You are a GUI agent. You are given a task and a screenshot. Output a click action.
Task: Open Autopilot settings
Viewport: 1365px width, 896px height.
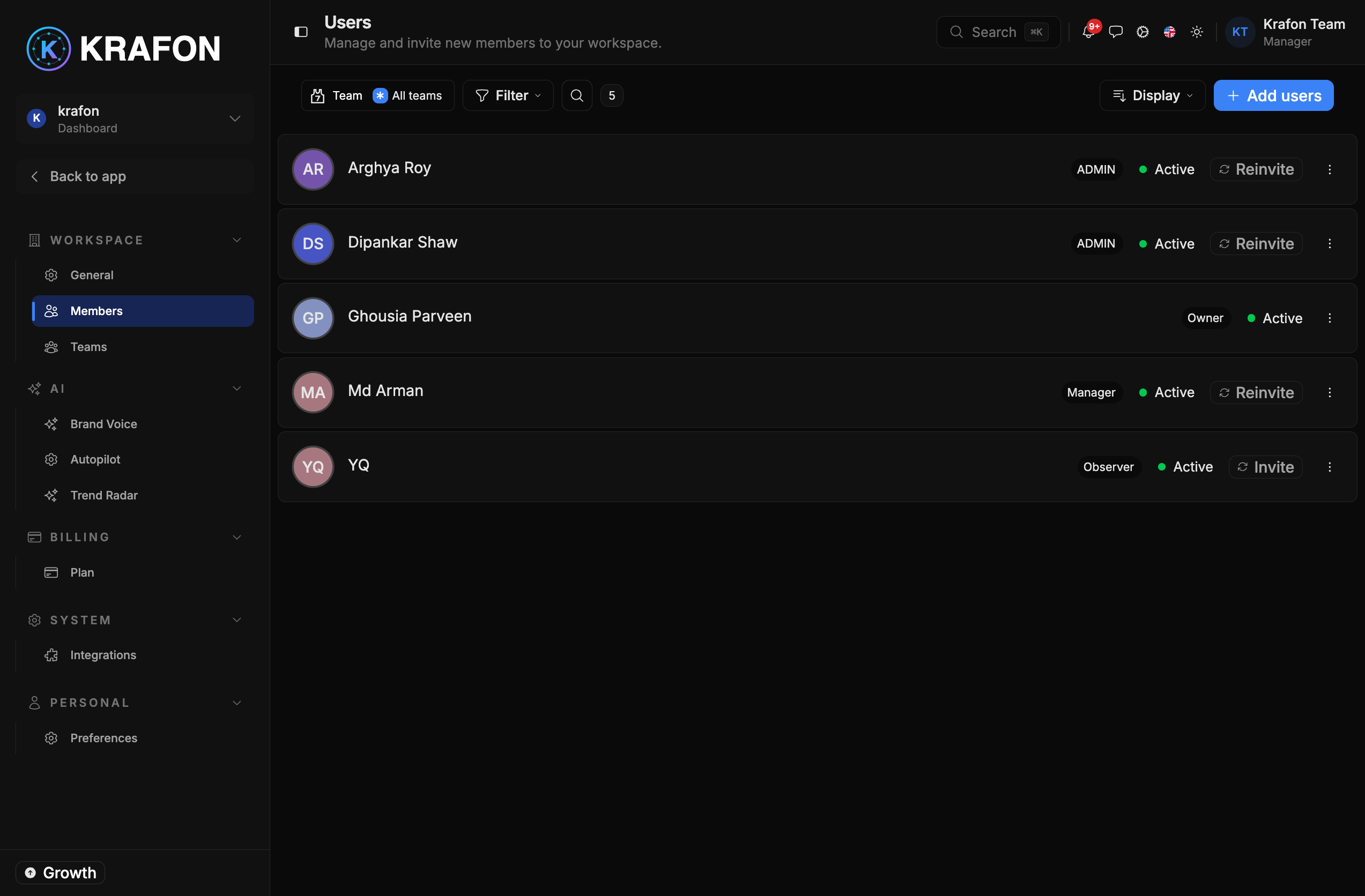pos(142,460)
